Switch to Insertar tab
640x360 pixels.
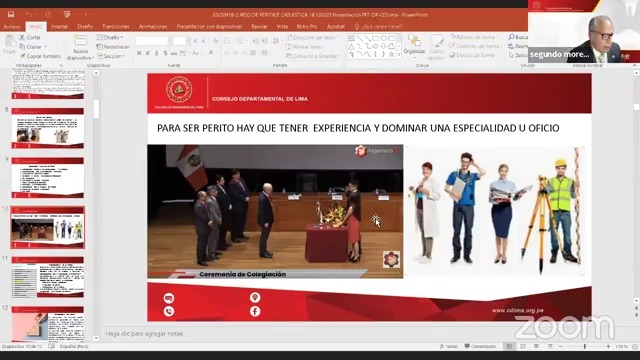[59, 27]
